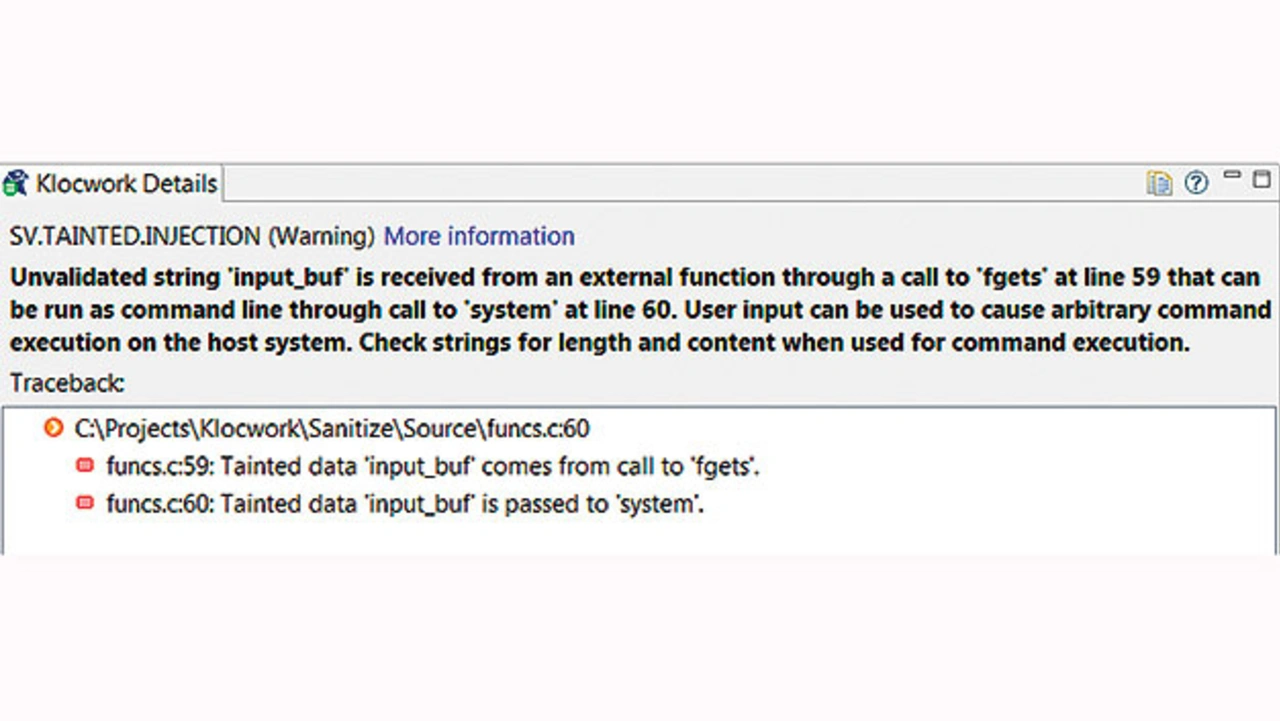Click the empty tab bar area beside Klocwork Details
The height and width of the screenshot is (721, 1280).
pyautogui.click(x=680, y=183)
